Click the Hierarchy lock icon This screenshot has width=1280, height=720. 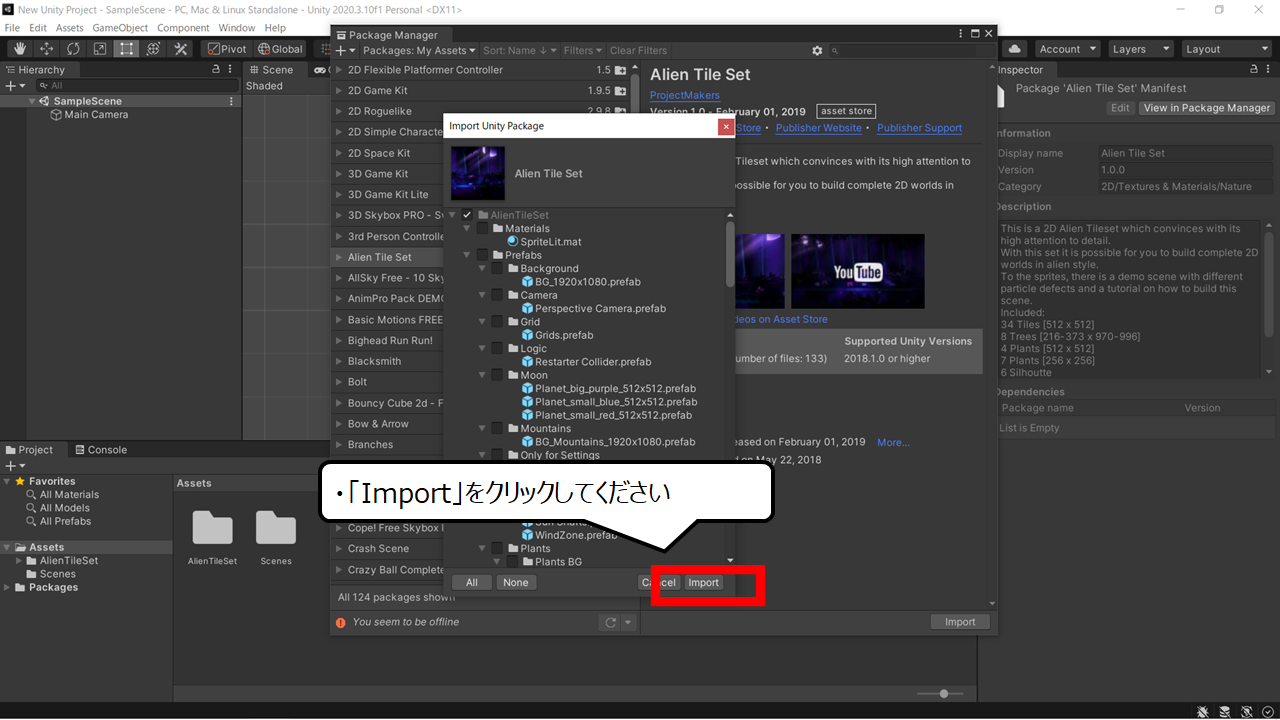pos(216,70)
